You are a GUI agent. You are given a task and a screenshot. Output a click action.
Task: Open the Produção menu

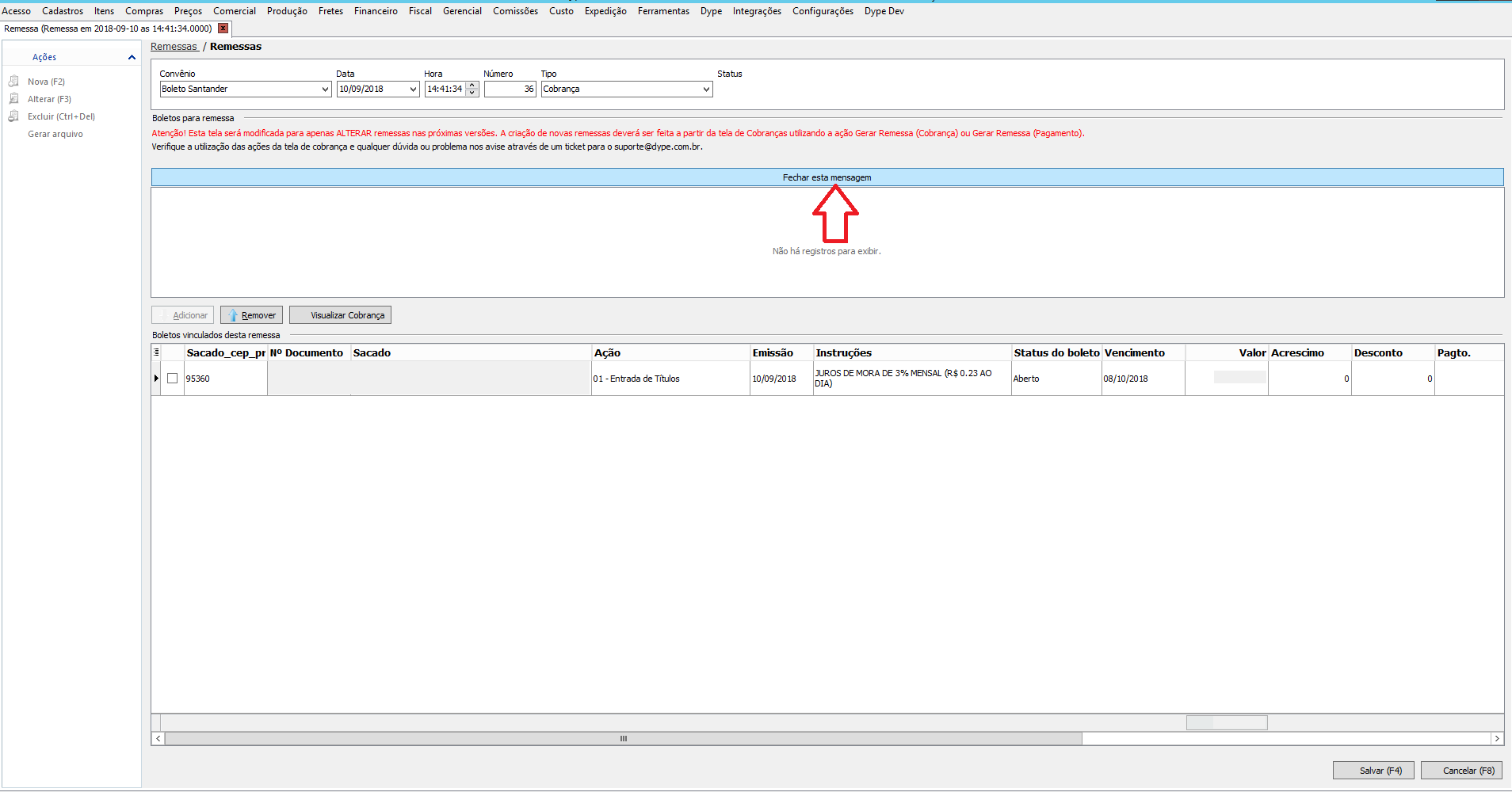tap(287, 11)
